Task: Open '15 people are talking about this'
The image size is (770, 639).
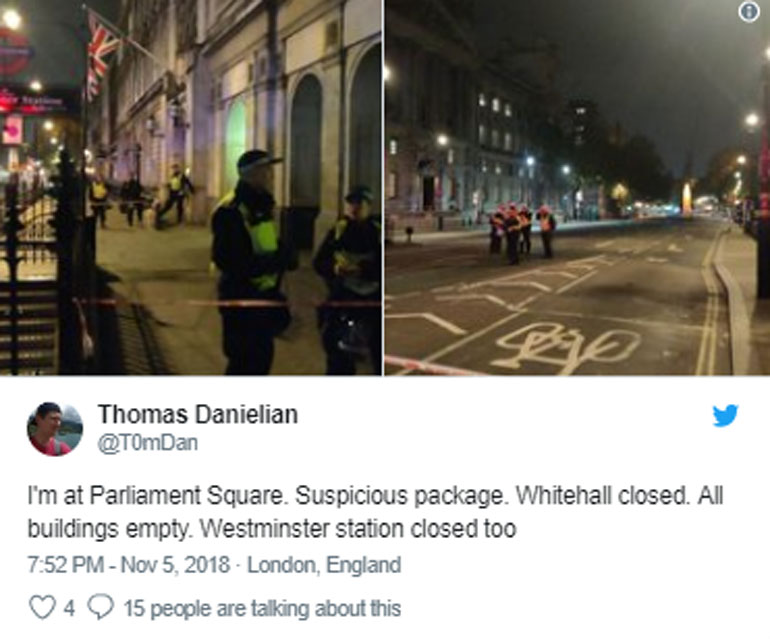Action: pyautogui.click(x=262, y=608)
